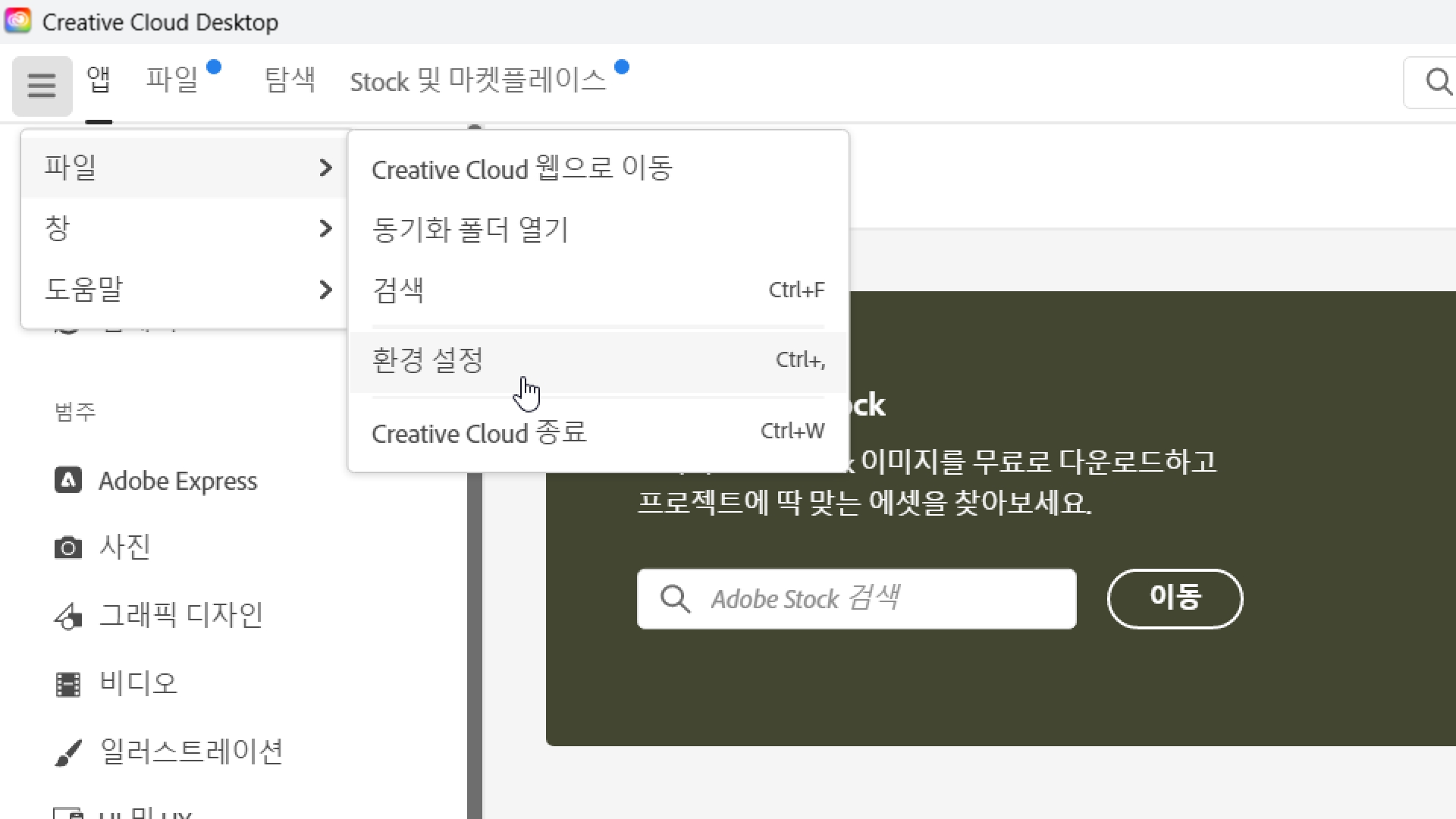Image resolution: width=1456 pixels, height=819 pixels.
Task: Click the 그래픽 디자인 shapes icon
Action: (x=68, y=616)
